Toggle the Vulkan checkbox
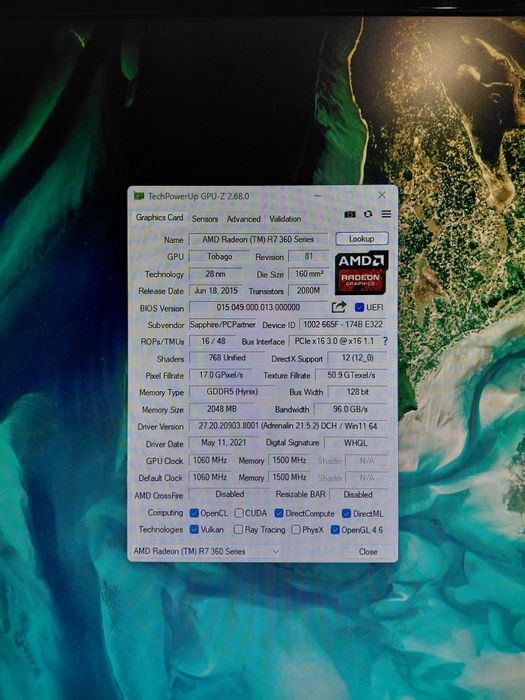This screenshot has width=525, height=700. [194, 529]
